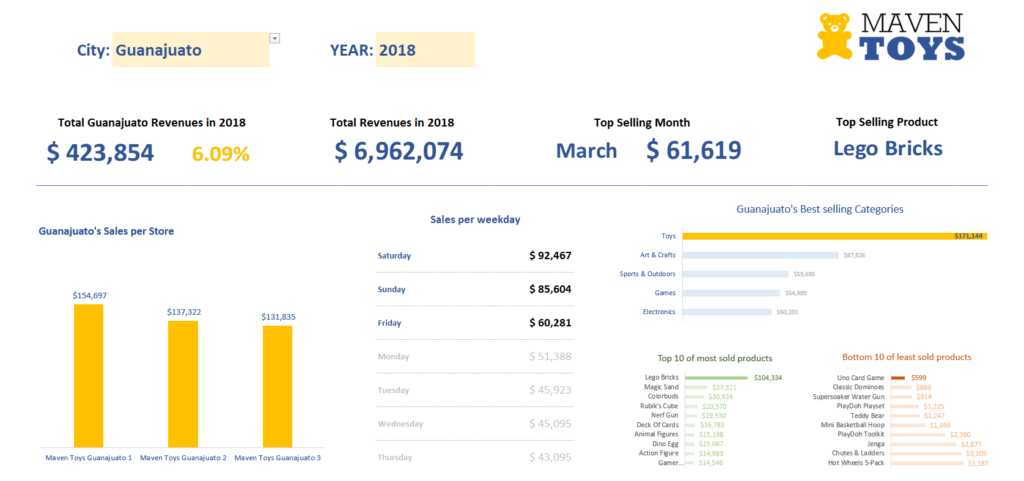Click the Hot Wheels 5-Pack product label

(856, 463)
